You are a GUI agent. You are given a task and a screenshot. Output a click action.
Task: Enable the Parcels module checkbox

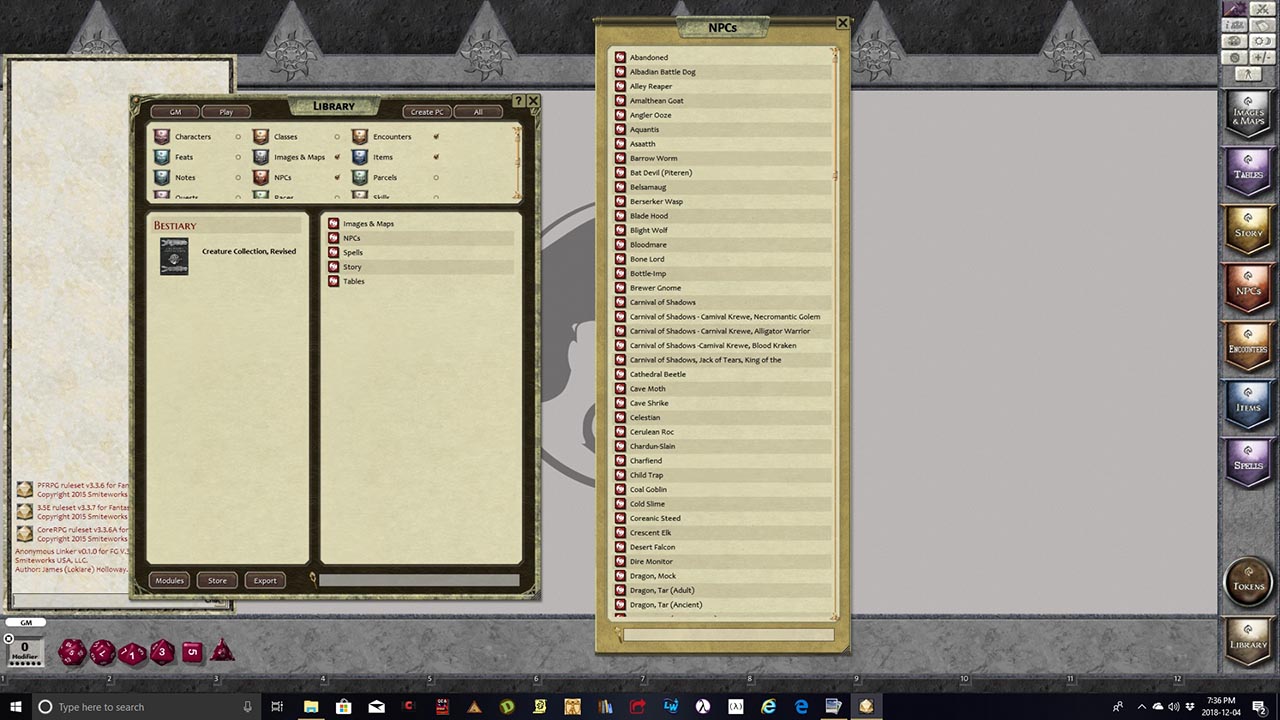pyautogui.click(x=436, y=177)
